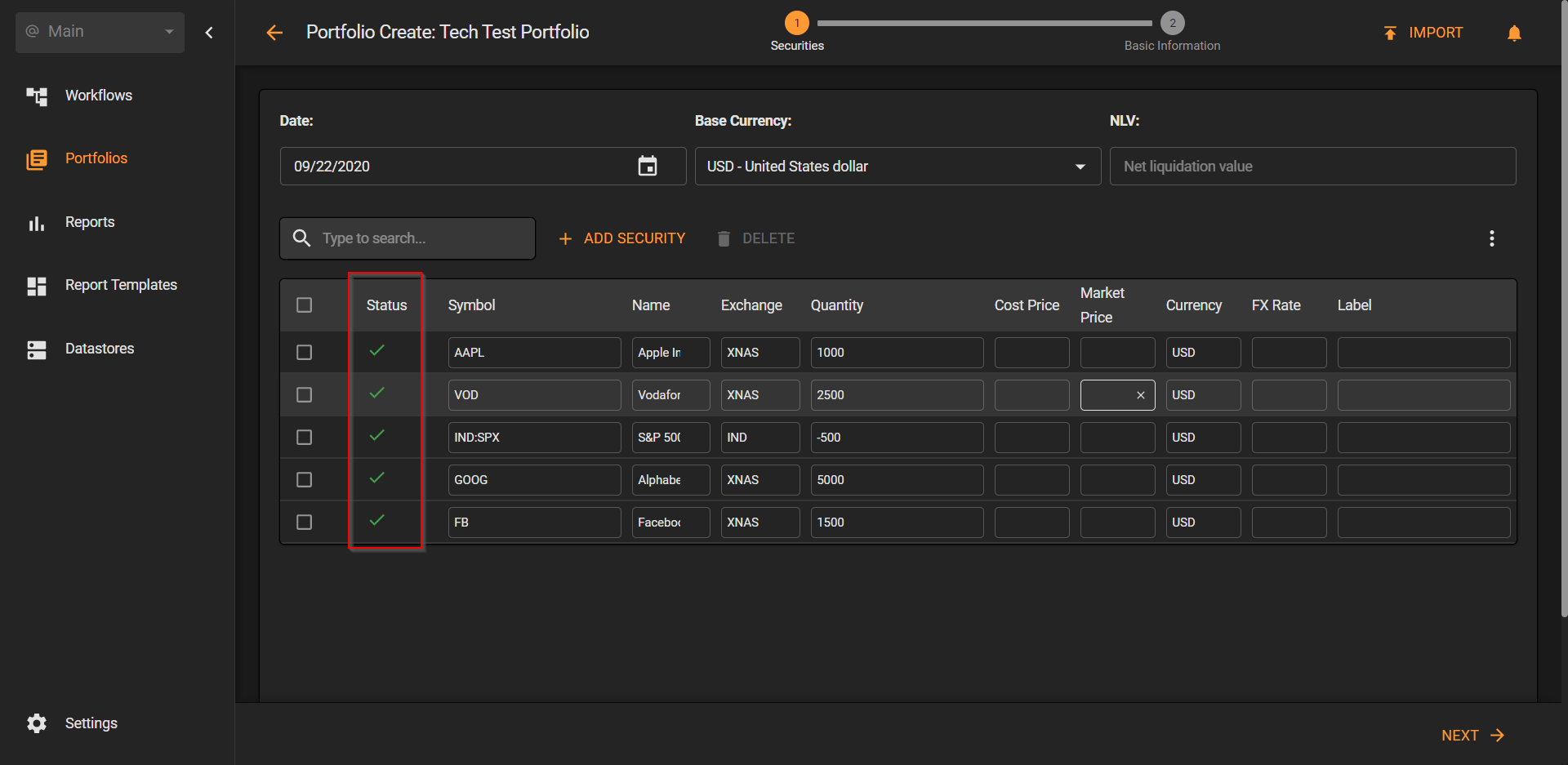Open currency field for FB row
Image resolution: width=1568 pixels, height=765 pixels.
coord(1203,523)
